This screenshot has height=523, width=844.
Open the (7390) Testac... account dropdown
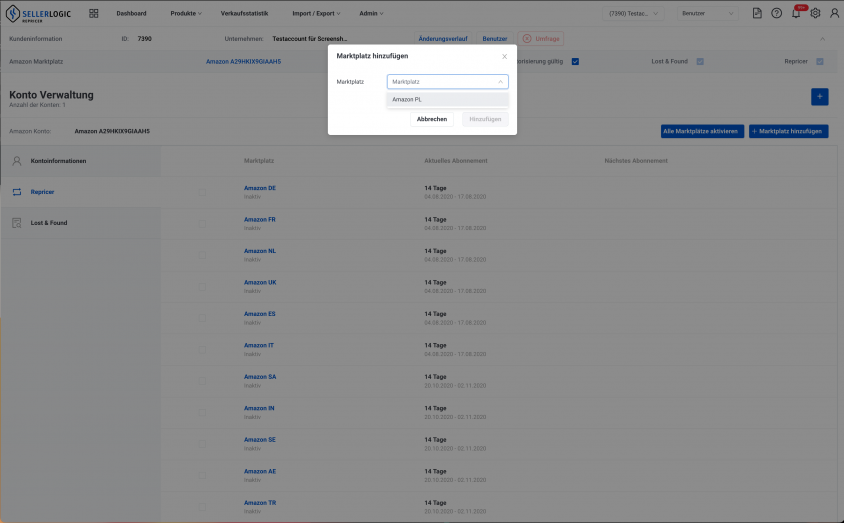[633, 13]
